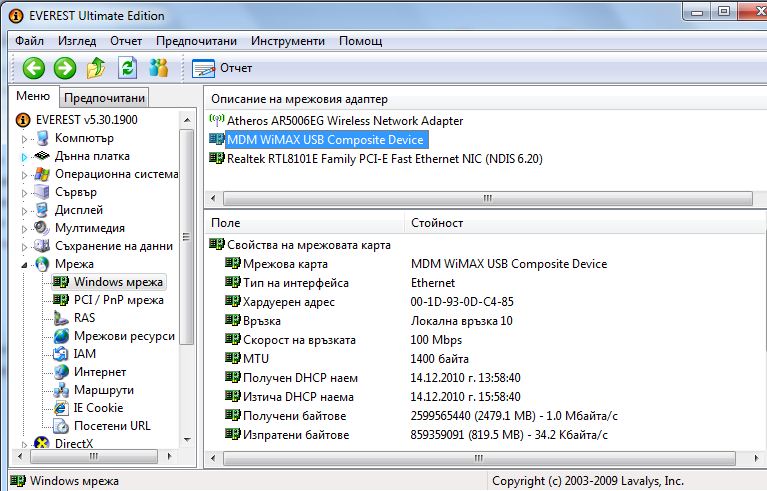Viewport: 767px width, 491px height.
Task: Open IE Cookie in the tree
Action: pyautogui.click(x=98, y=408)
